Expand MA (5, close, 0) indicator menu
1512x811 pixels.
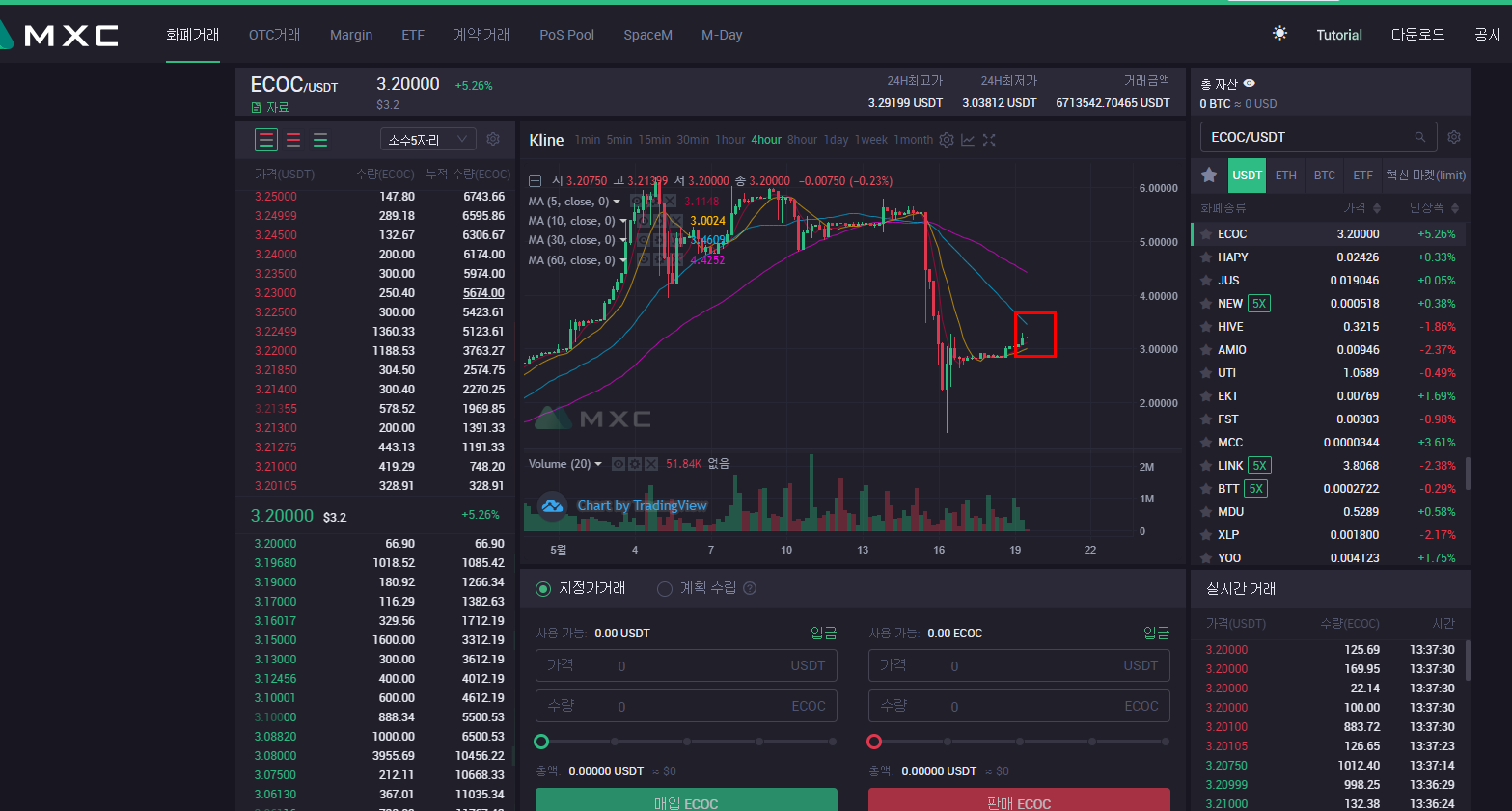(x=617, y=202)
